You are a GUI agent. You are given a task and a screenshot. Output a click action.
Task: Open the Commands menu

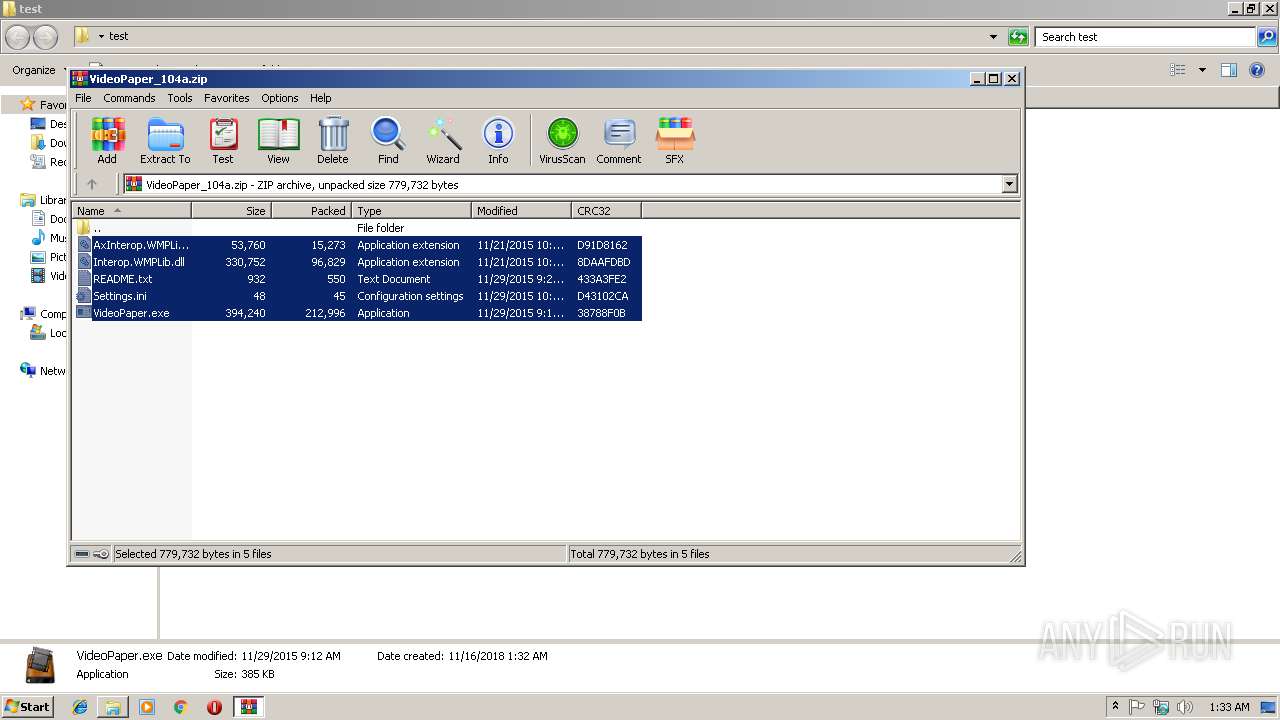click(129, 98)
